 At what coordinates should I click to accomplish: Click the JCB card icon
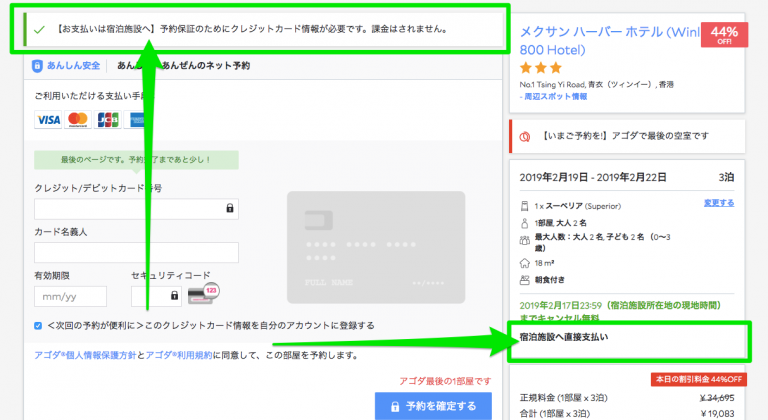pyautogui.click(x=108, y=120)
